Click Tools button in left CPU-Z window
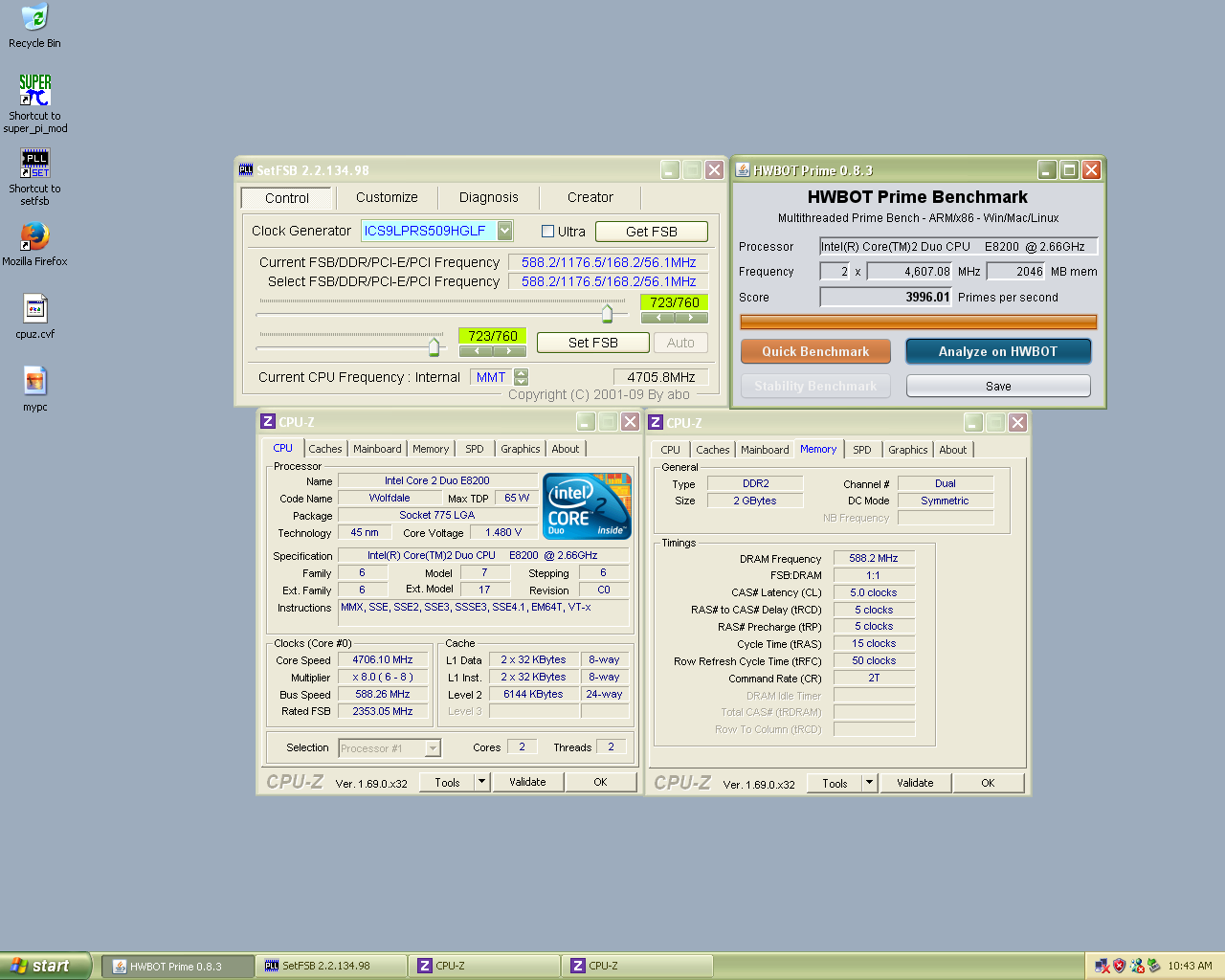Viewport: 1225px width, 980px height. click(x=447, y=782)
